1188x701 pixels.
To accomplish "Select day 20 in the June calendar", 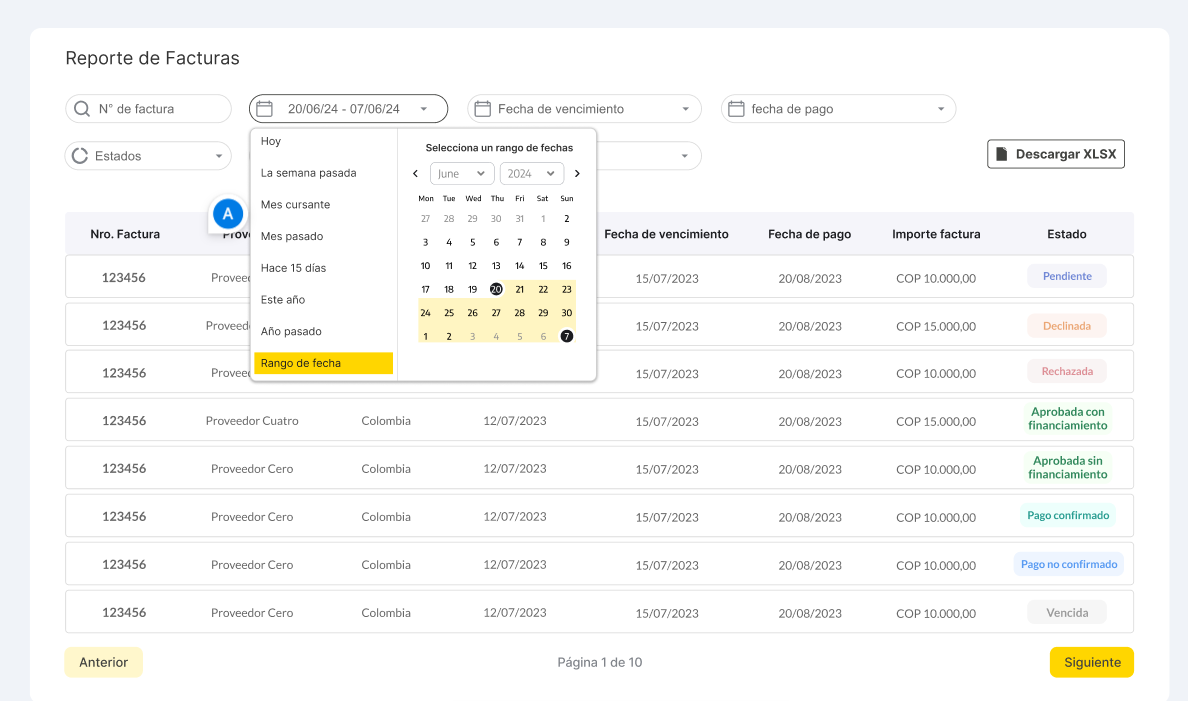I will coord(496,289).
